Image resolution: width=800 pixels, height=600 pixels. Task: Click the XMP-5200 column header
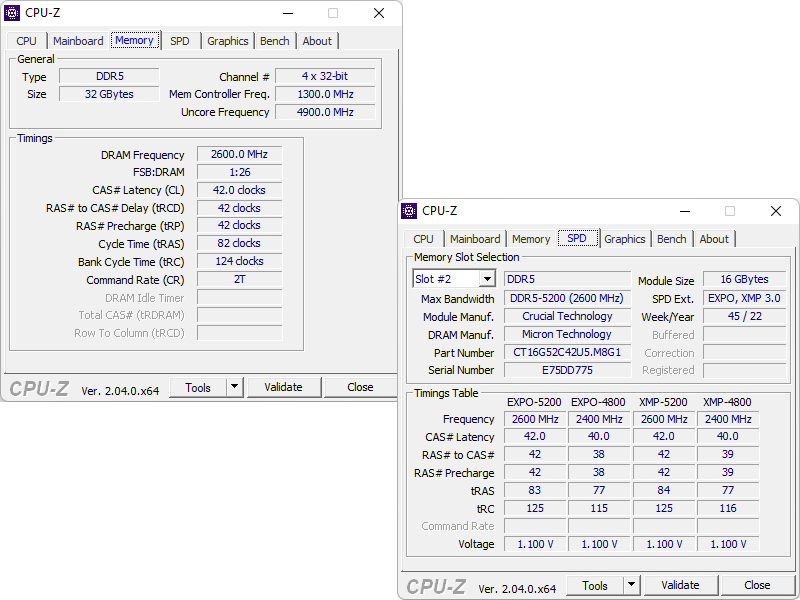(x=663, y=402)
